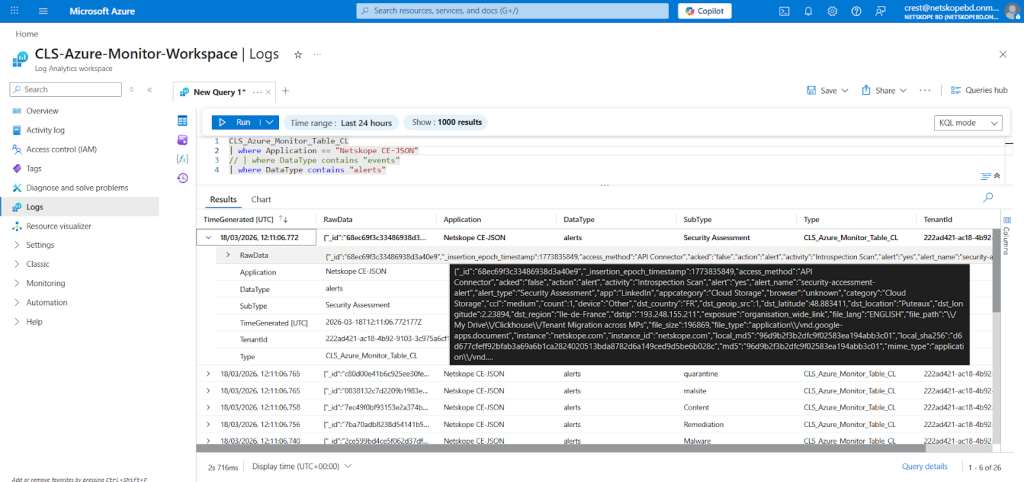Select the New Query 1 tab

click(x=218, y=91)
